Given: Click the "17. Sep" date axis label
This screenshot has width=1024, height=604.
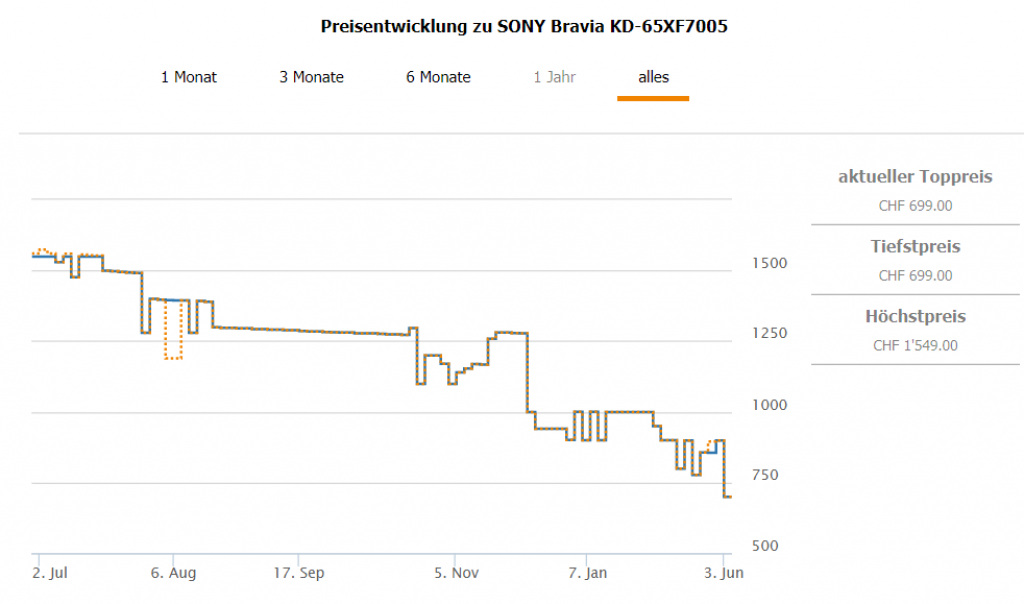Looking at the screenshot, I should (300, 574).
